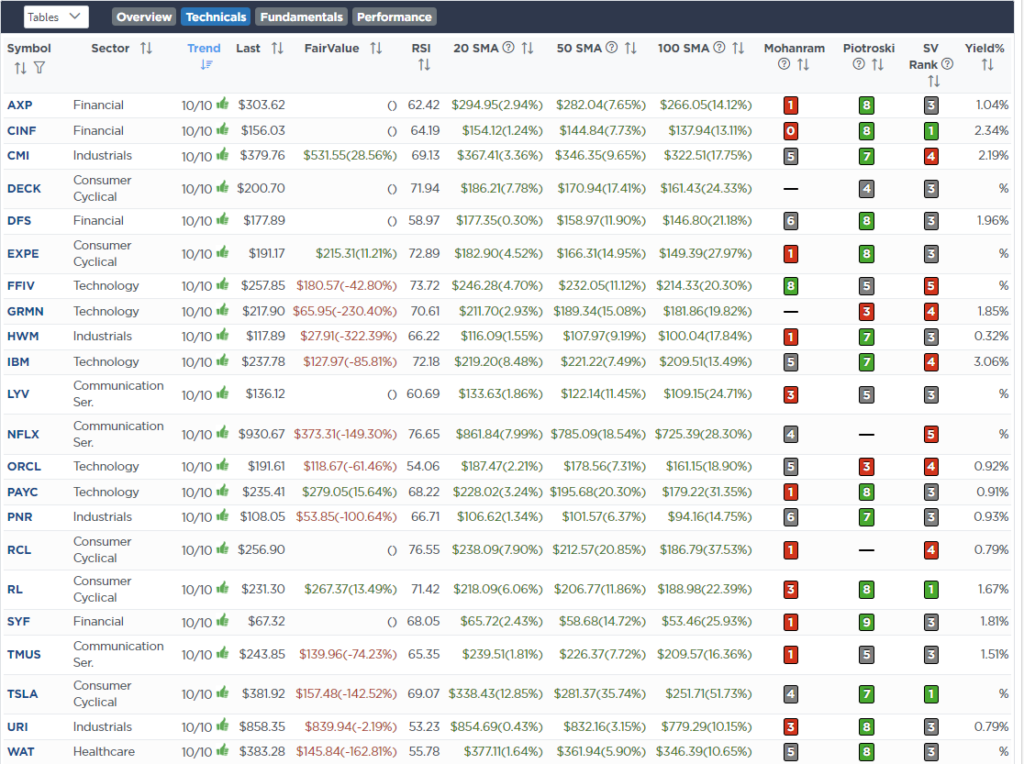1024x764 pixels.
Task: Click thumbs-up trend icon for AXP
Action: point(223,104)
